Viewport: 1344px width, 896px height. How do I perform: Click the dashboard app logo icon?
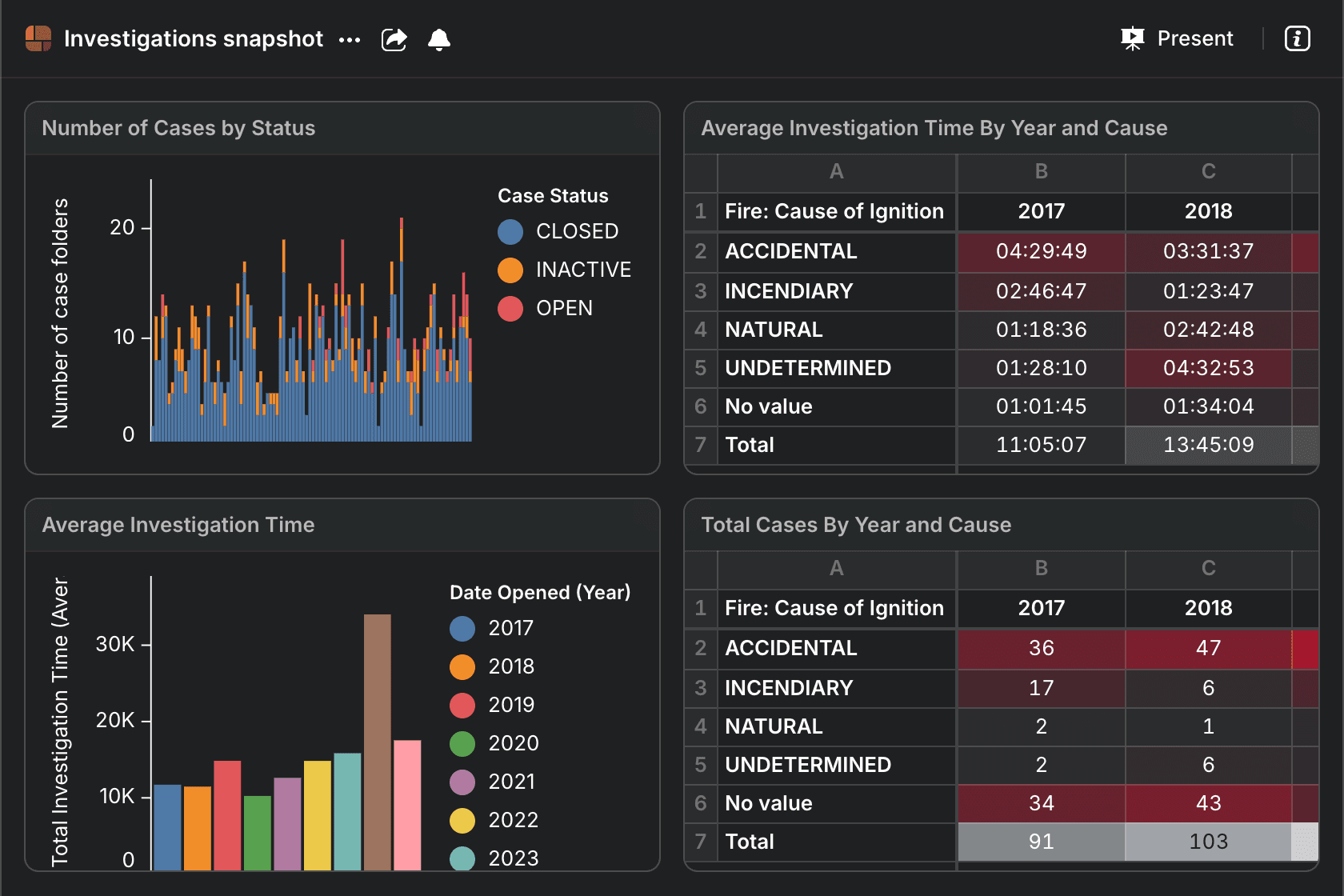click(38, 38)
